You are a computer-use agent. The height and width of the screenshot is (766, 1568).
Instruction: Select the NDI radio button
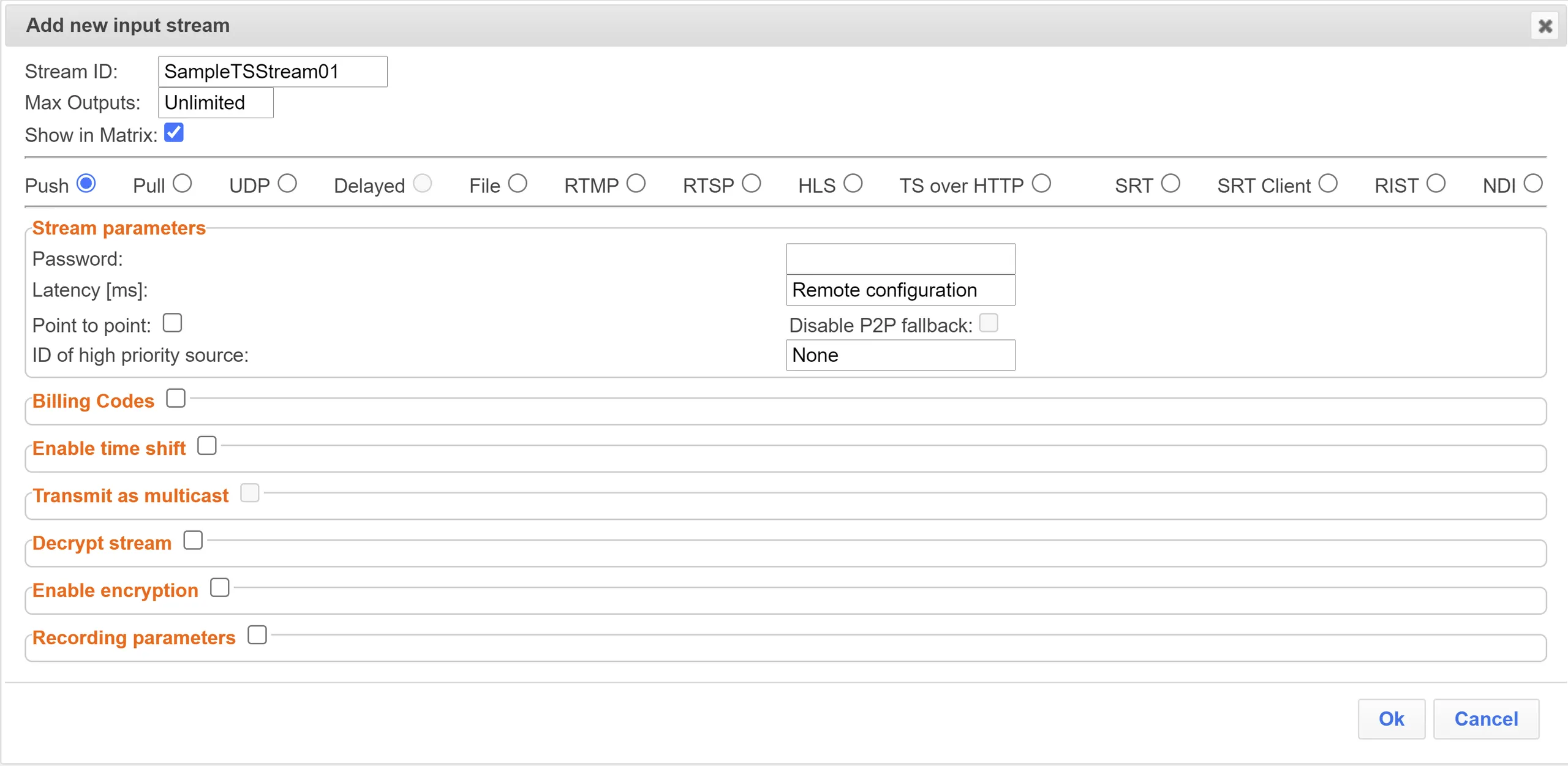coord(1532,184)
